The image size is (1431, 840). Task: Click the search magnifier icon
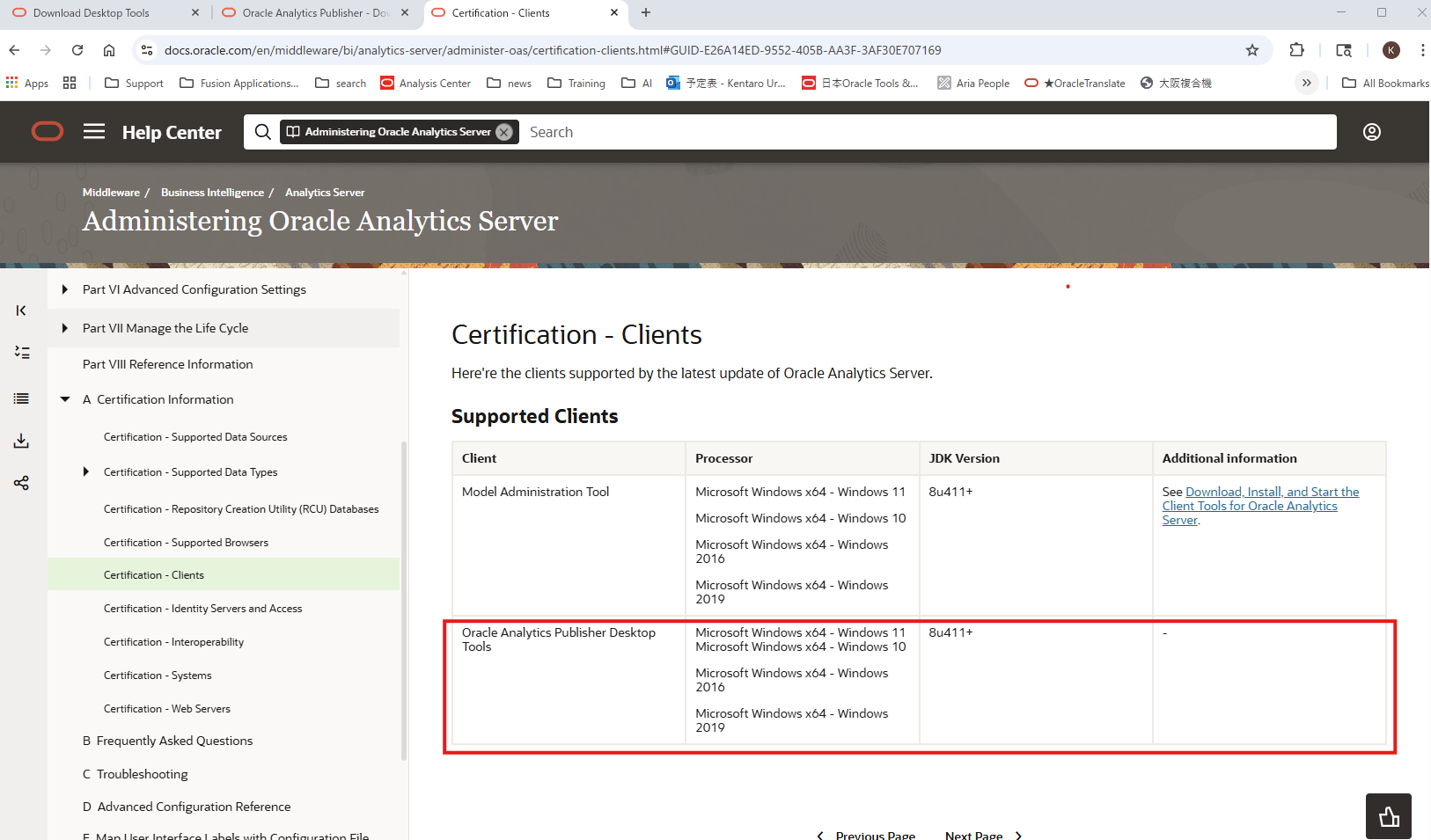[x=262, y=132]
